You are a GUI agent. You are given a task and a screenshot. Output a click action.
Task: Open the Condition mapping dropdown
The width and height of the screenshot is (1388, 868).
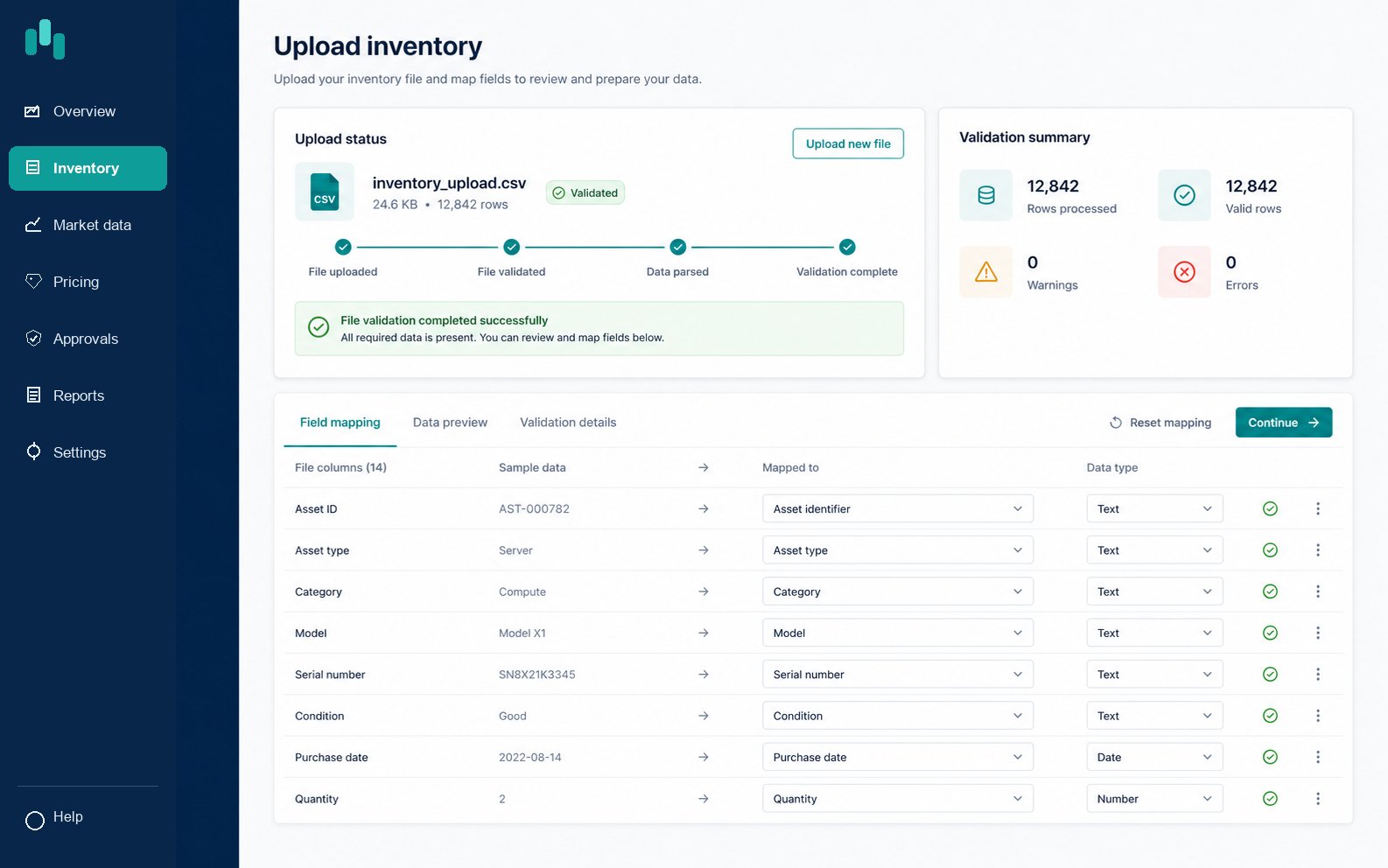point(898,716)
